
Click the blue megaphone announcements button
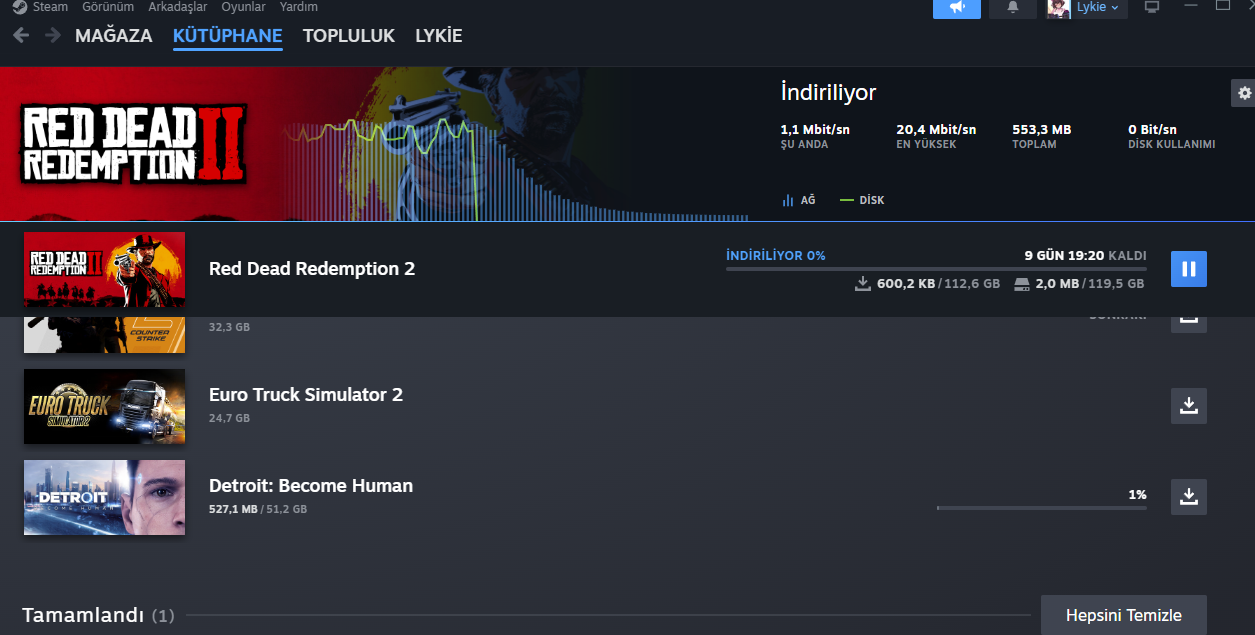click(x=957, y=8)
